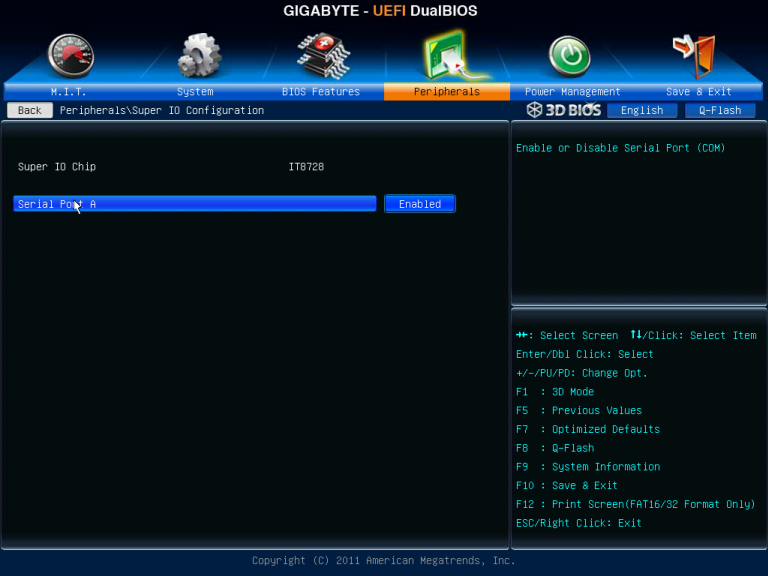Go to the BIOS Features tab
The width and height of the screenshot is (768, 576).
[x=321, y=92]
